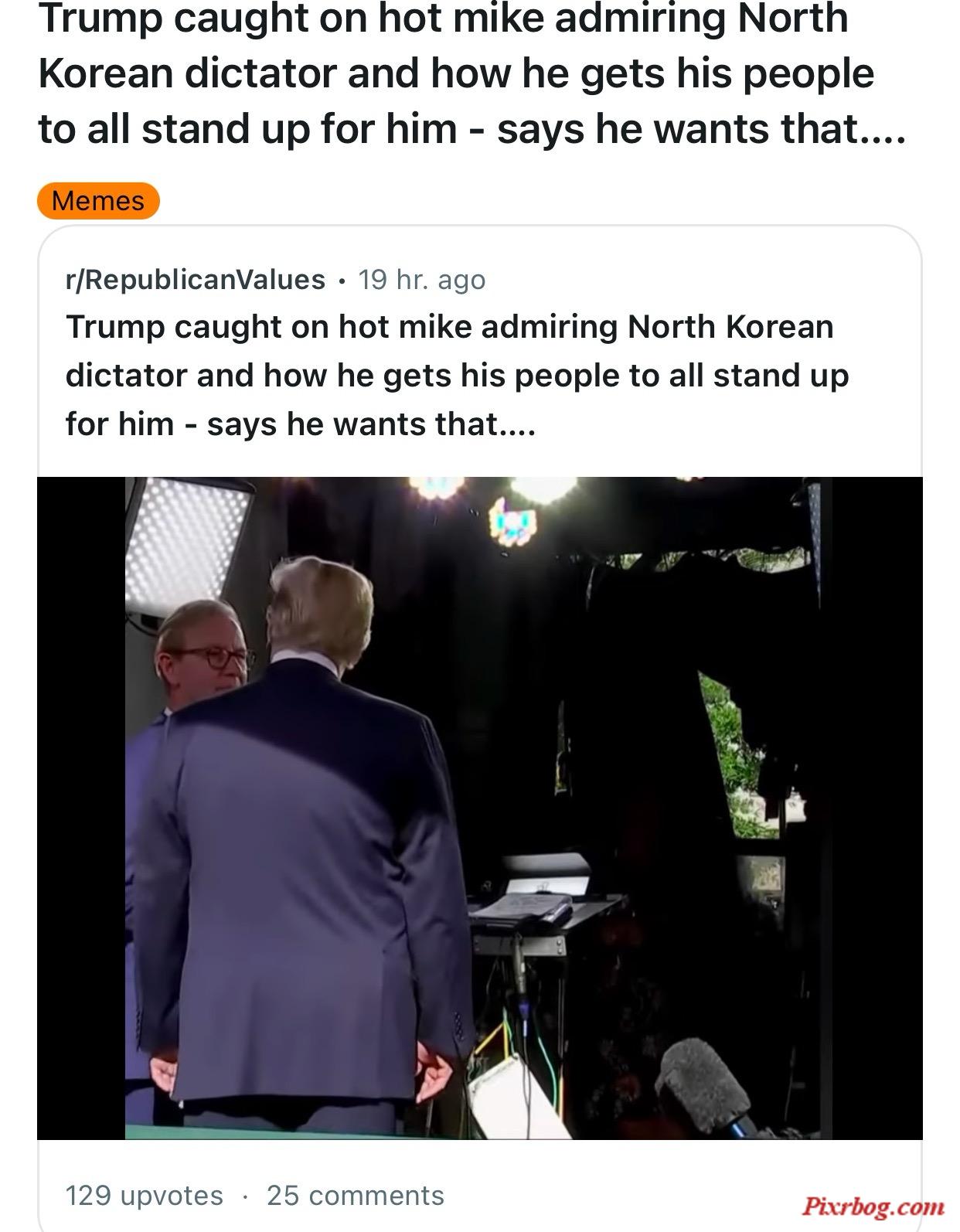Open the r/RepublicanValues subreddit link
Image resolution: width=960 pixels, height=1232 pixels.
[x=196, y=279]
